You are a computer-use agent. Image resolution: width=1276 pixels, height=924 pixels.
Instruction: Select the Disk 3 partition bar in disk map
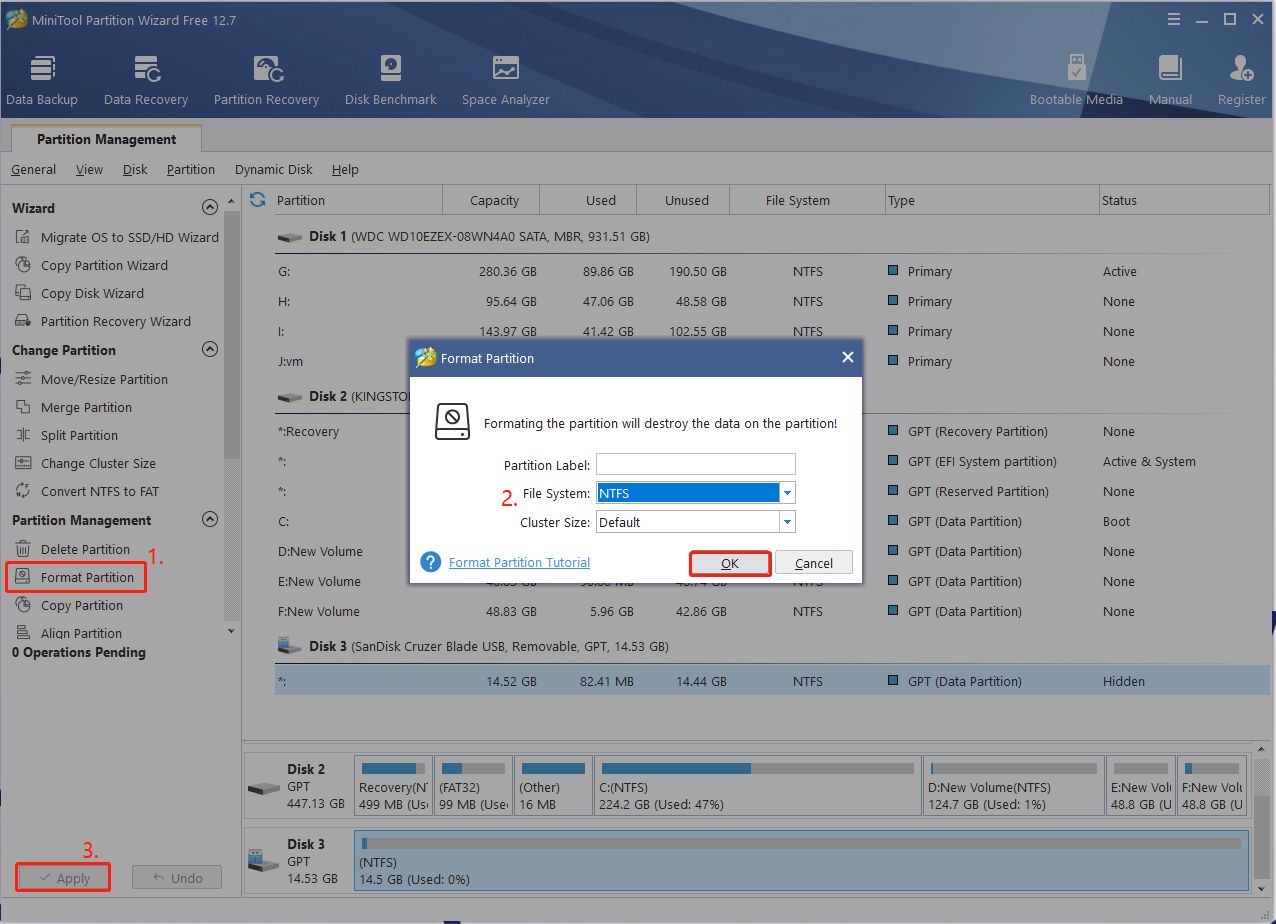pyautogui.click(x=800, y=859)
